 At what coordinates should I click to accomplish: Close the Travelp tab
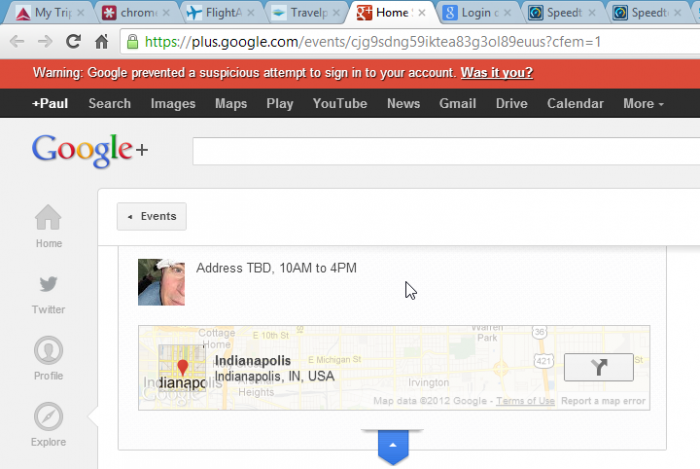click(336, 13)
